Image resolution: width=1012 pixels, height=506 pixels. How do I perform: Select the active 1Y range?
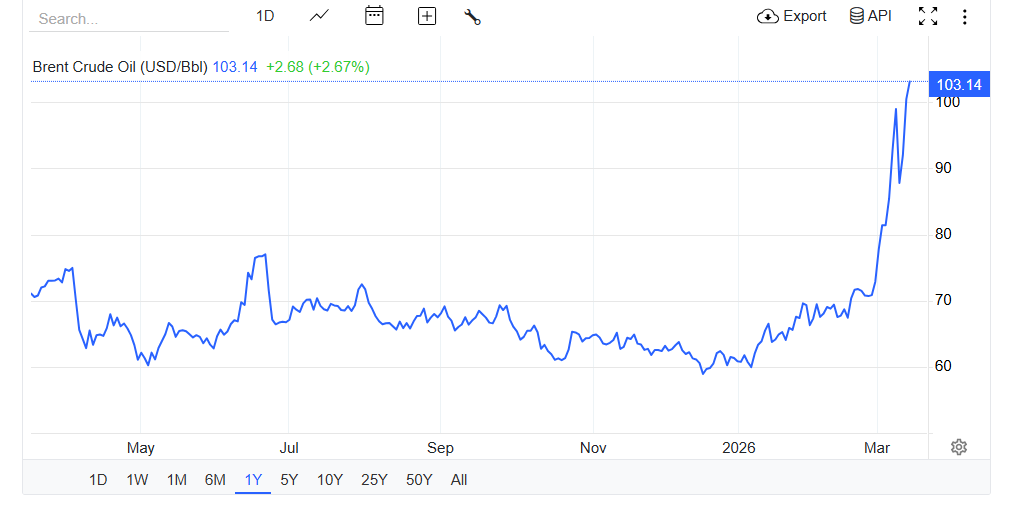point(253,480)
